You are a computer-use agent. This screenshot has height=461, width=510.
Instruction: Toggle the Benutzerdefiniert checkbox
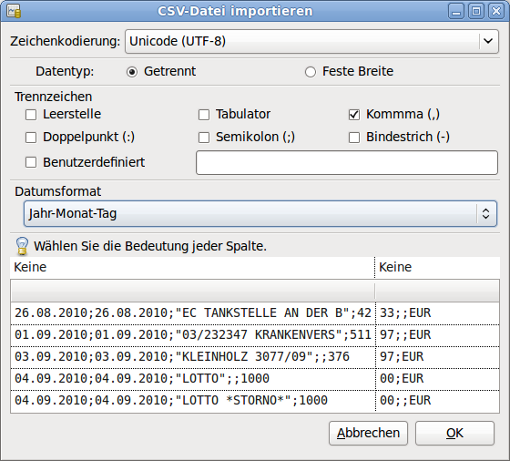pos(31,163)
